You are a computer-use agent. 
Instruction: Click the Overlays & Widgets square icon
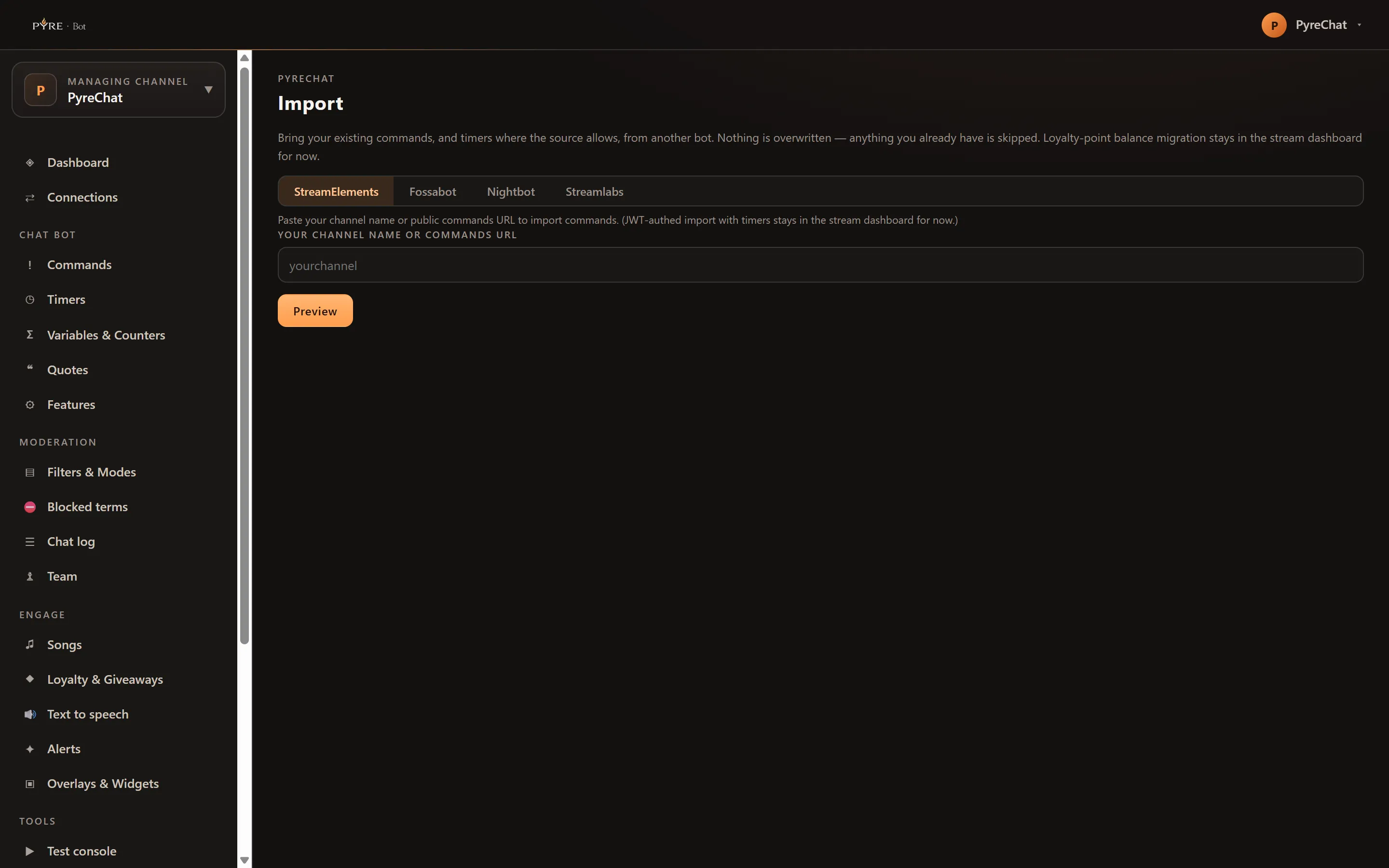(30, 784)
